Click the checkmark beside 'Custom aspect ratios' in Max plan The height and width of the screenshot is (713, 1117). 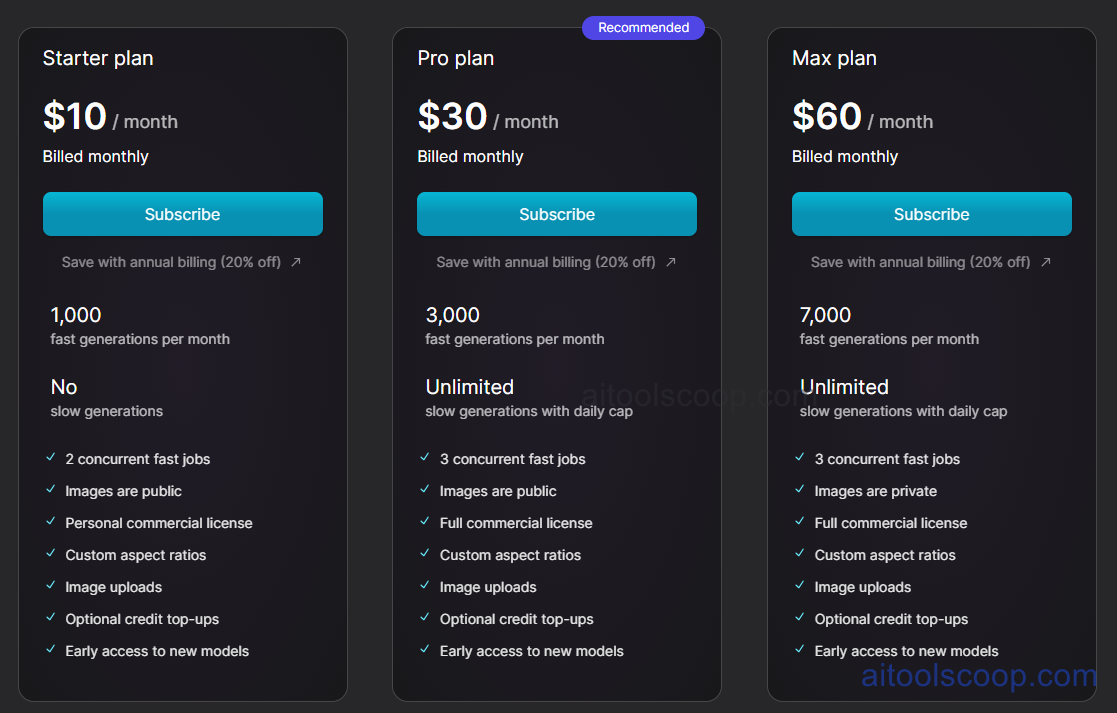pos(800,554)
